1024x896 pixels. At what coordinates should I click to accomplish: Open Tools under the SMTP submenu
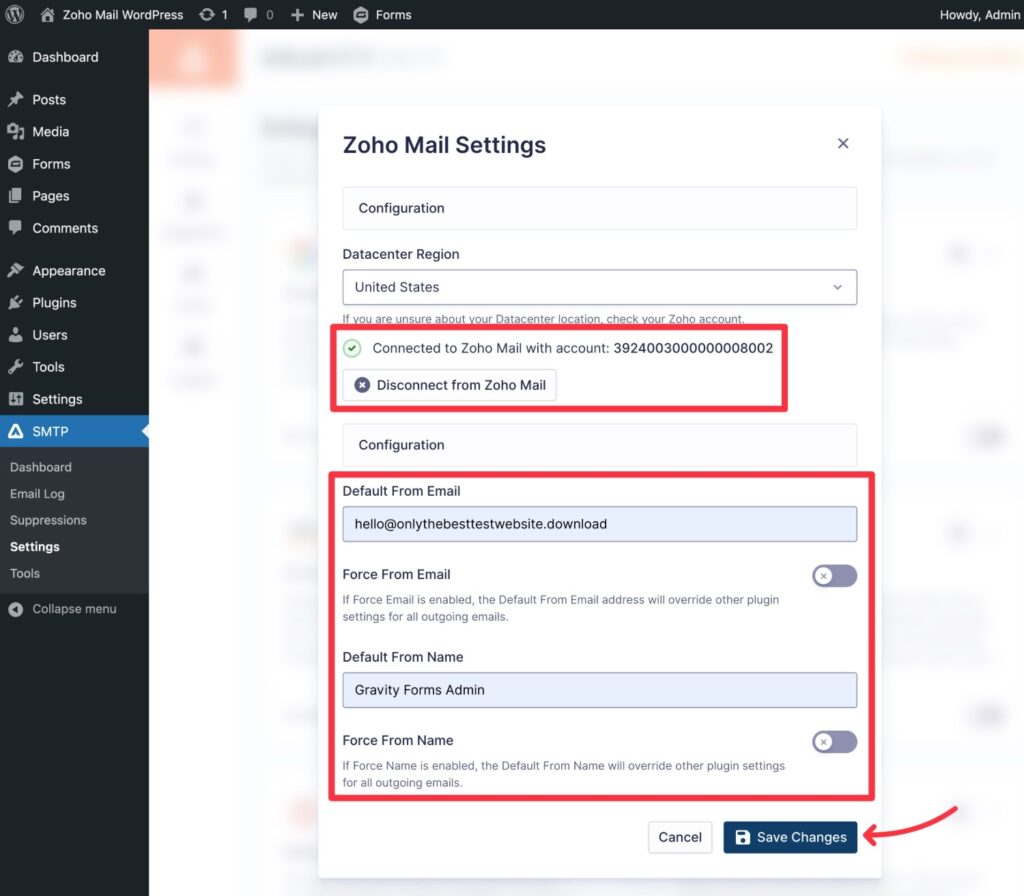pos(25,573)
